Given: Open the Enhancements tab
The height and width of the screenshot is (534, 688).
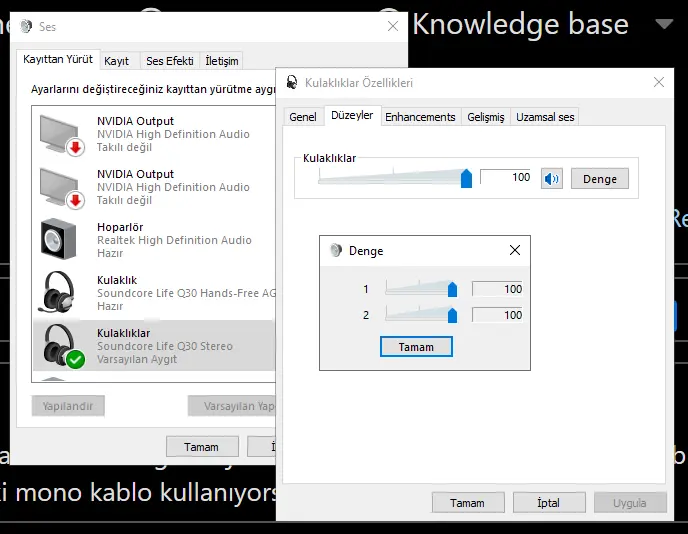Looking at the screenshot, I should [420, 117].
